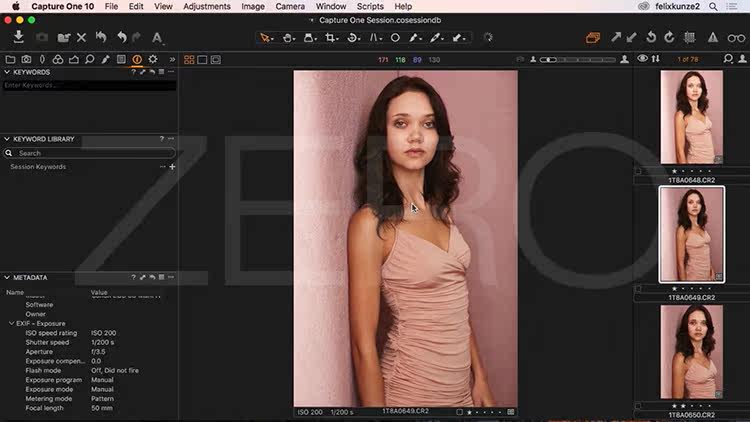Click the exposure warning triangle icon
Image resolution: width=750 pixels, height=422 pixels.
(x=712, y=37)
